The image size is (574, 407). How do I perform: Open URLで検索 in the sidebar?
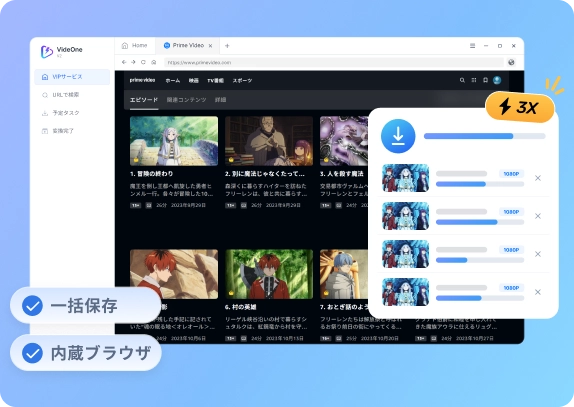tap(61, 95)
